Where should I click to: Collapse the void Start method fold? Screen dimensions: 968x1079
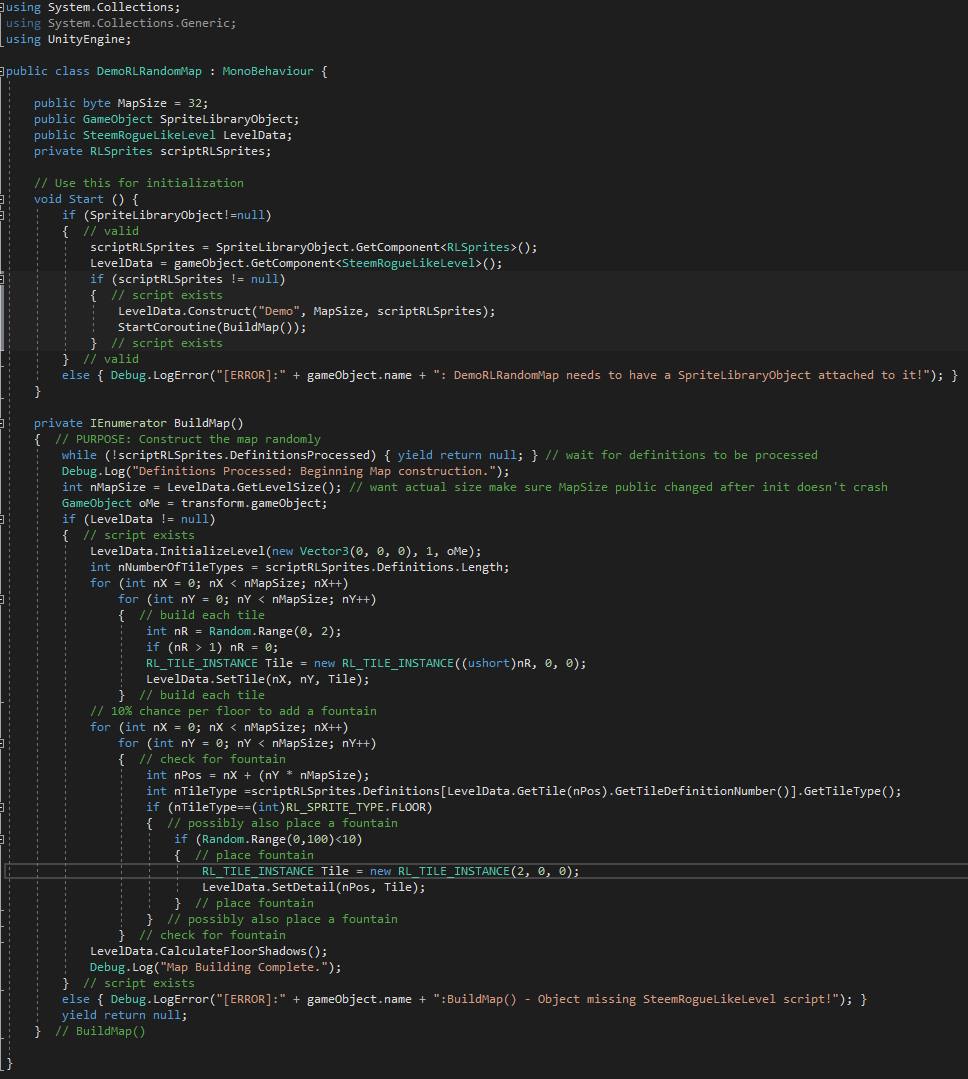point(2,200)
